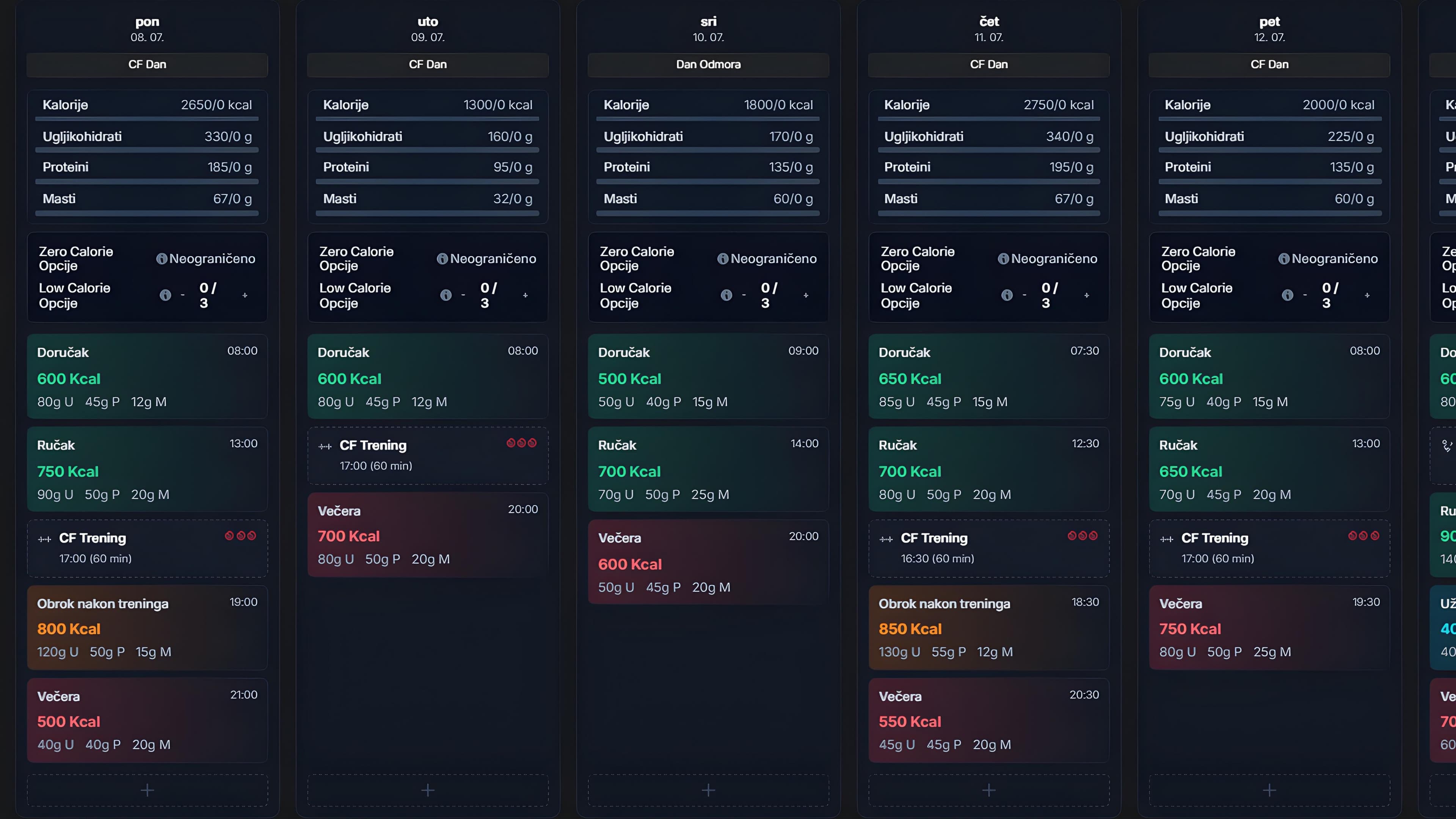Select the pon 08. 07. day header
This screenshot has height=819, width=1456.
point(147,29)
